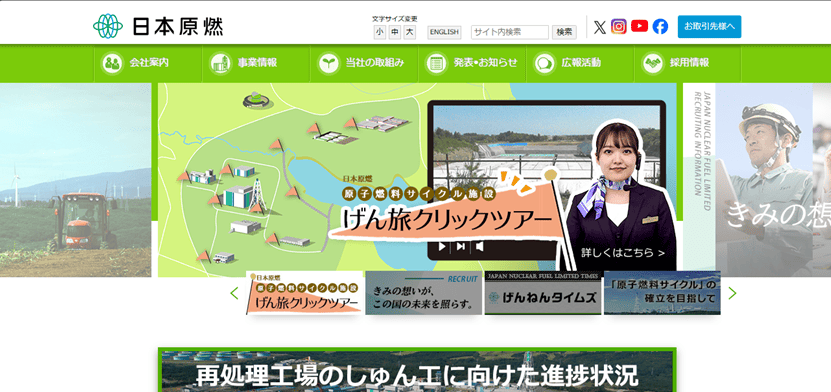
Task: Set text size to 中
Action: [394, 32]
